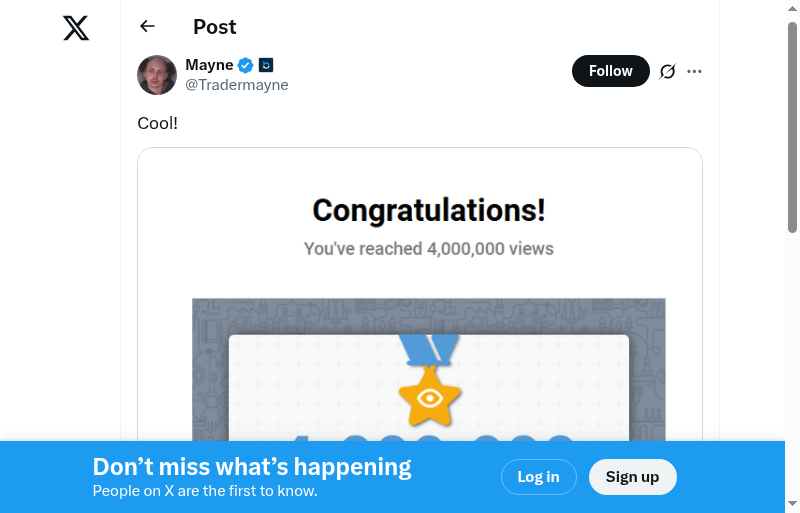Click the "Don't miss what's happening" banner text
The width and height of the screenshot is (800, 513).
(x=252, y=467)
